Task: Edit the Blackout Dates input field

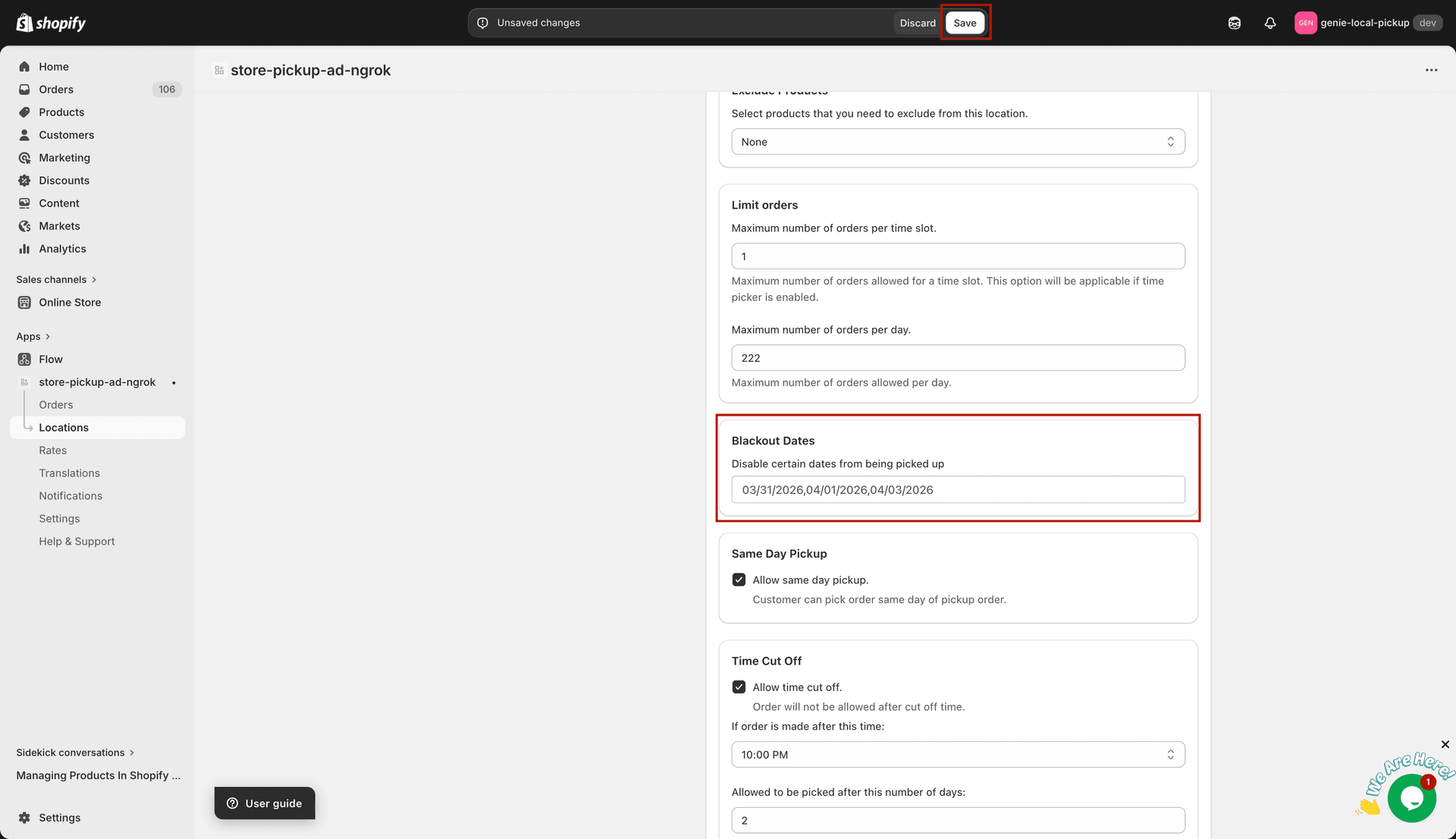Action: 957,489
